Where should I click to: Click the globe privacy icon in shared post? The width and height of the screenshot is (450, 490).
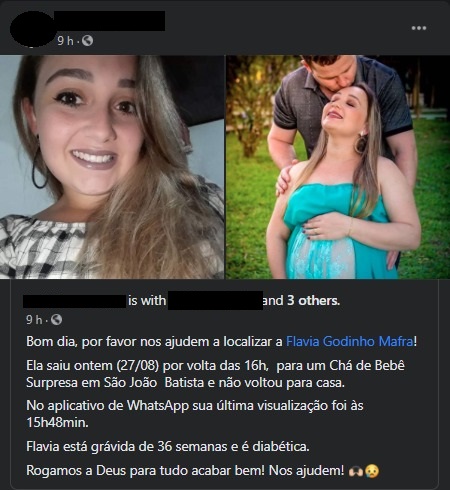(x=56, y=319)
